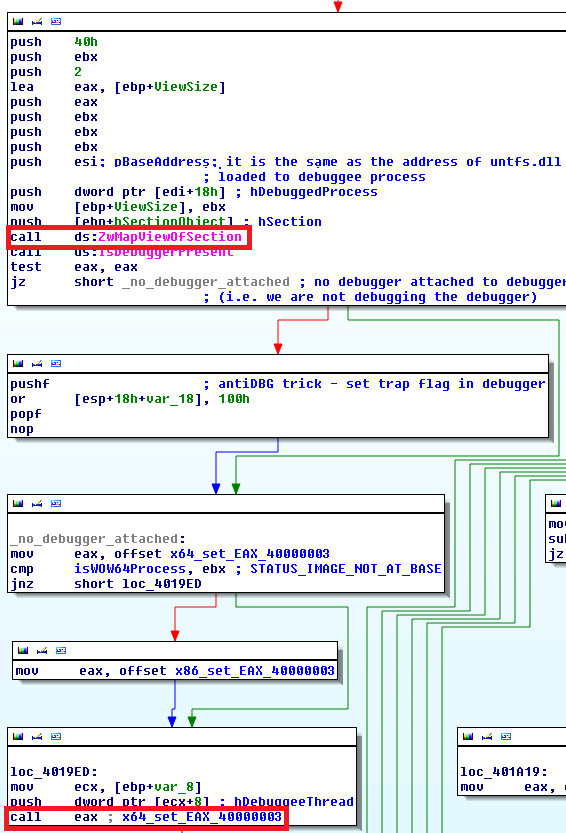Click the 'mov eax, offset x64_set_EAX_40000003' line
The image size is (566, 833).
(x=170, y=554)
